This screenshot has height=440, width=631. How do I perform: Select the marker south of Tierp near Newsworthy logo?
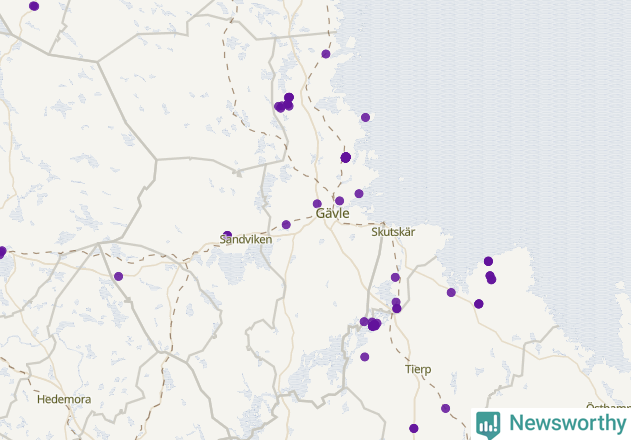(445, 409)
